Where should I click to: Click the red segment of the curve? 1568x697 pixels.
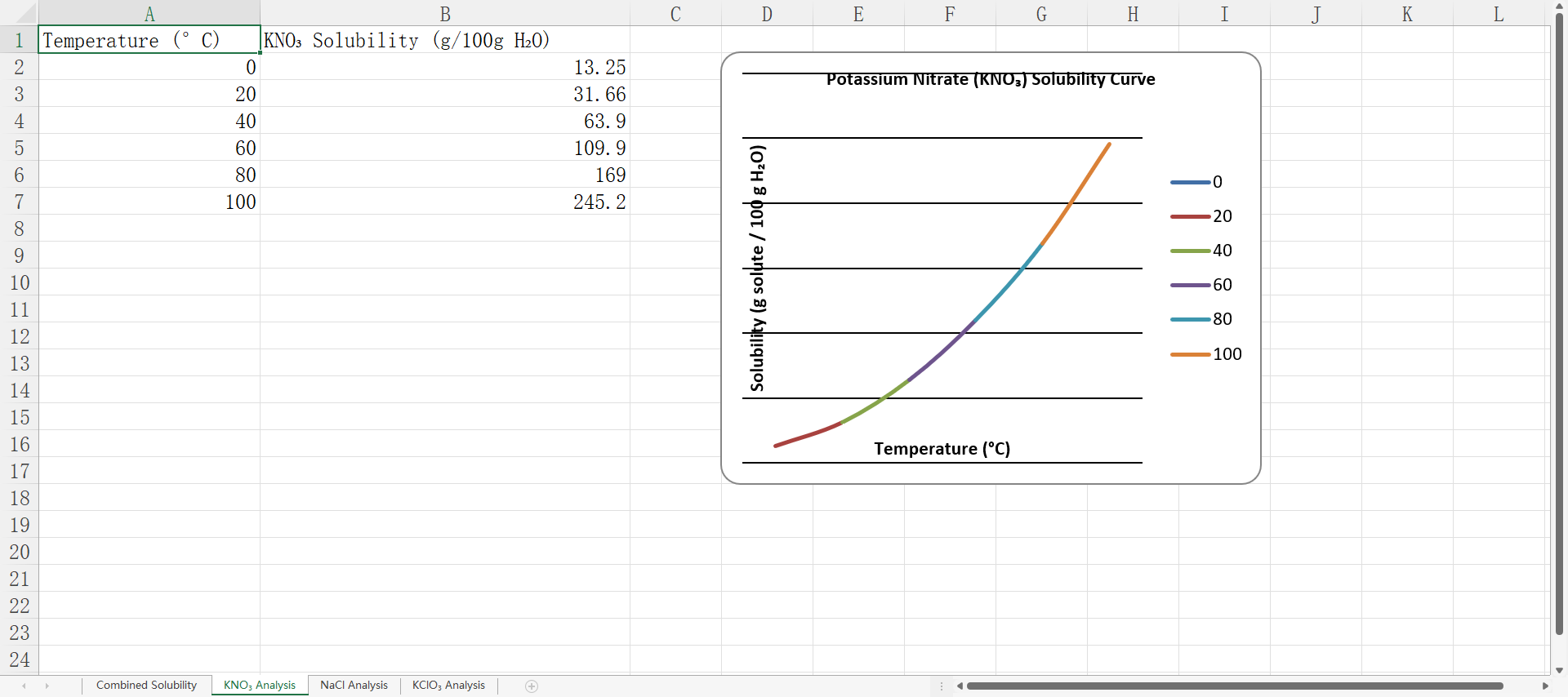[x=808, y=435]
